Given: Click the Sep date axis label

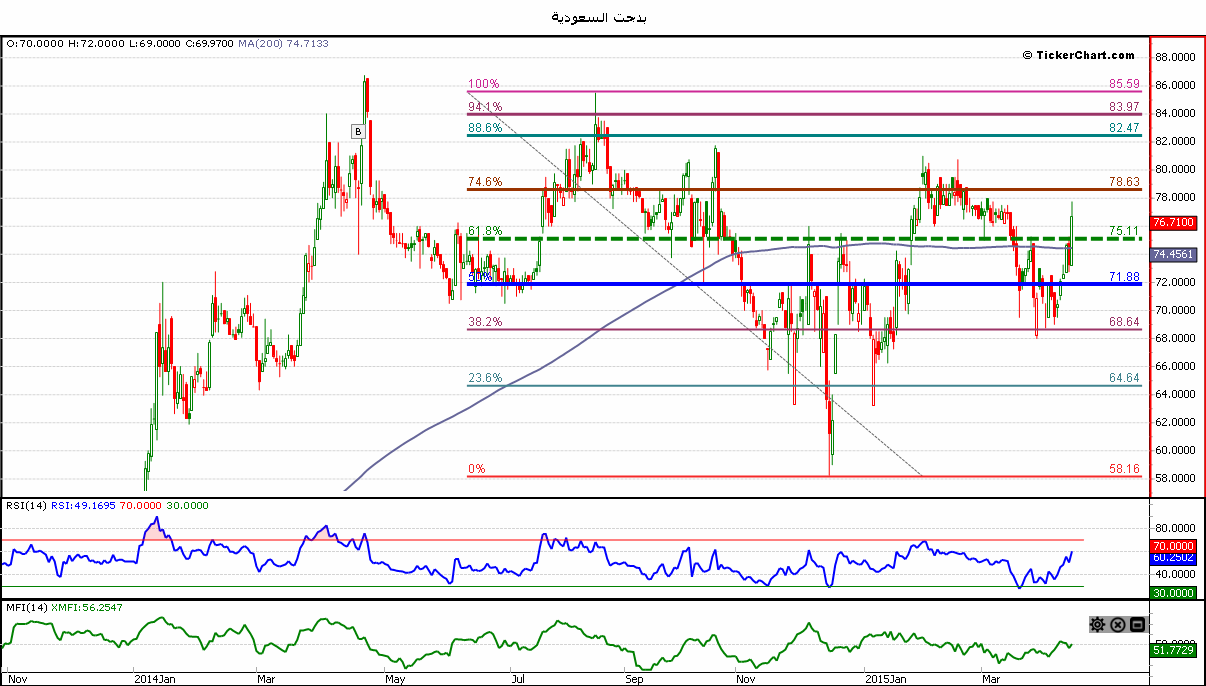Looking at the screenshot, I should click(635, 677).
